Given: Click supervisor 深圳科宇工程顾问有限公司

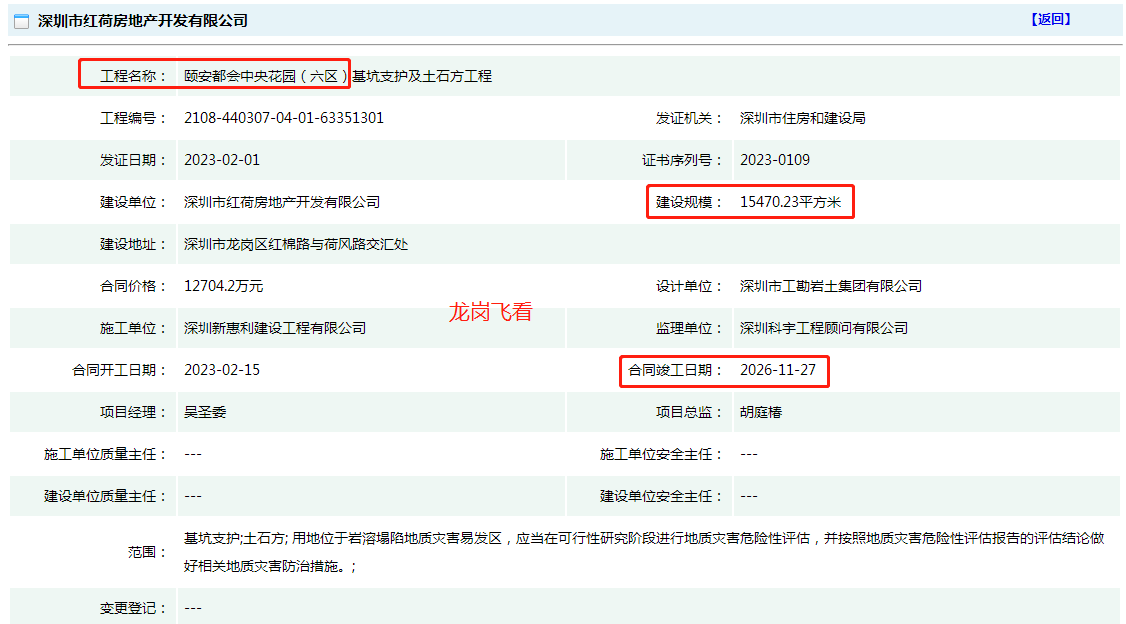Looking at the screenshot, I should coord(823,328).
